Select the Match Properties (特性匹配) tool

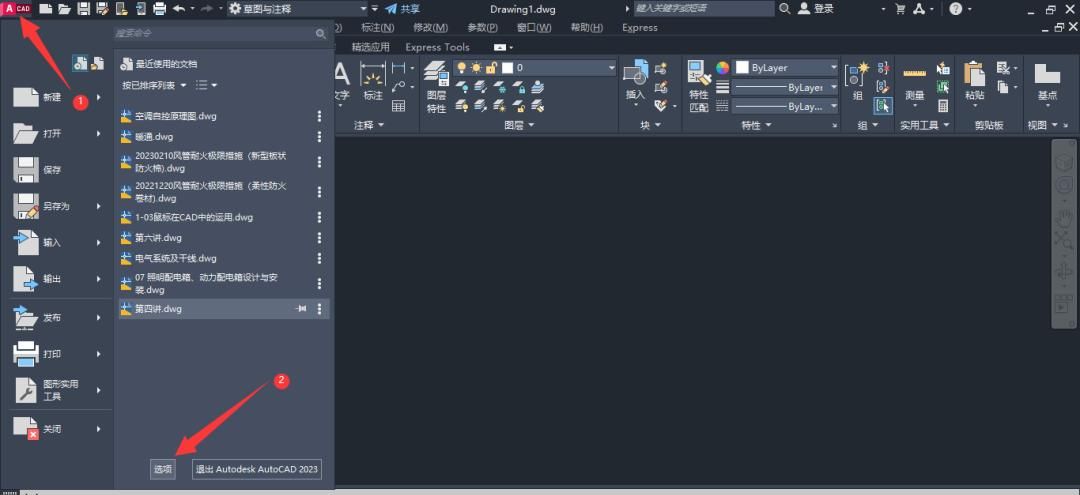pos(698,87)
